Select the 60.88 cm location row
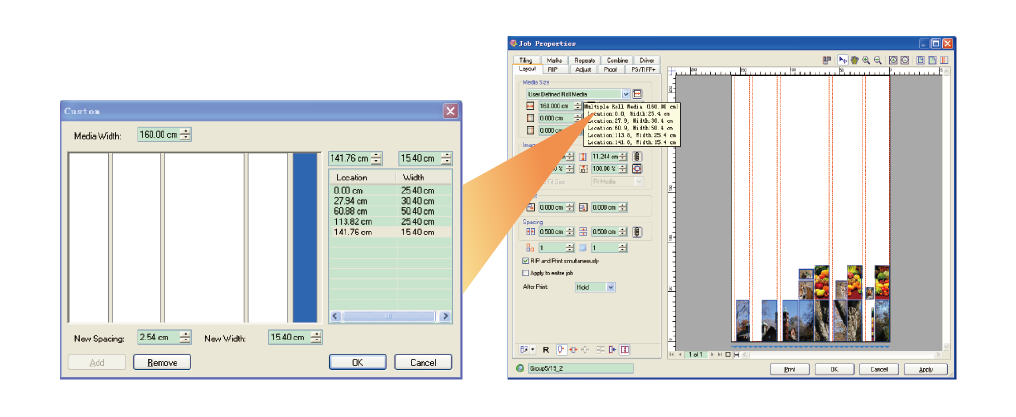This screenshot has height=417, width=1016. pos(390,211)
